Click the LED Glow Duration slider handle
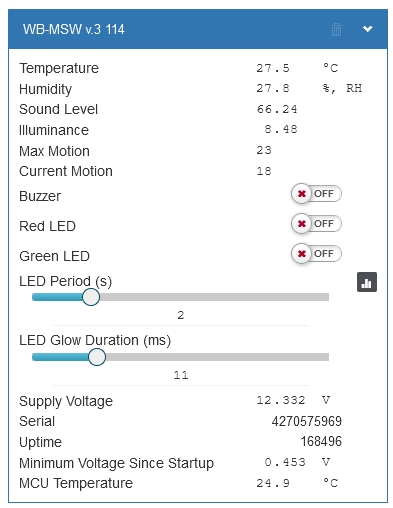The height and width of the screenshot is (508, 393). coord(97,357)
